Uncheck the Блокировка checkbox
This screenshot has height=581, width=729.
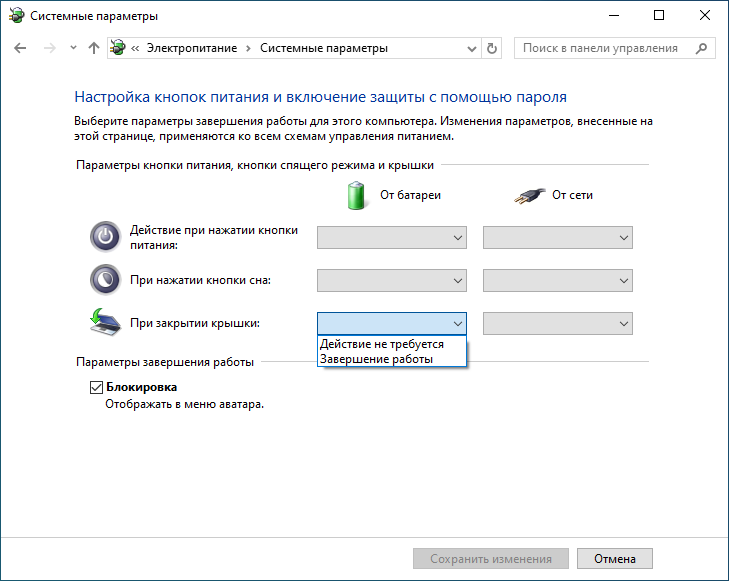[97, 387]
